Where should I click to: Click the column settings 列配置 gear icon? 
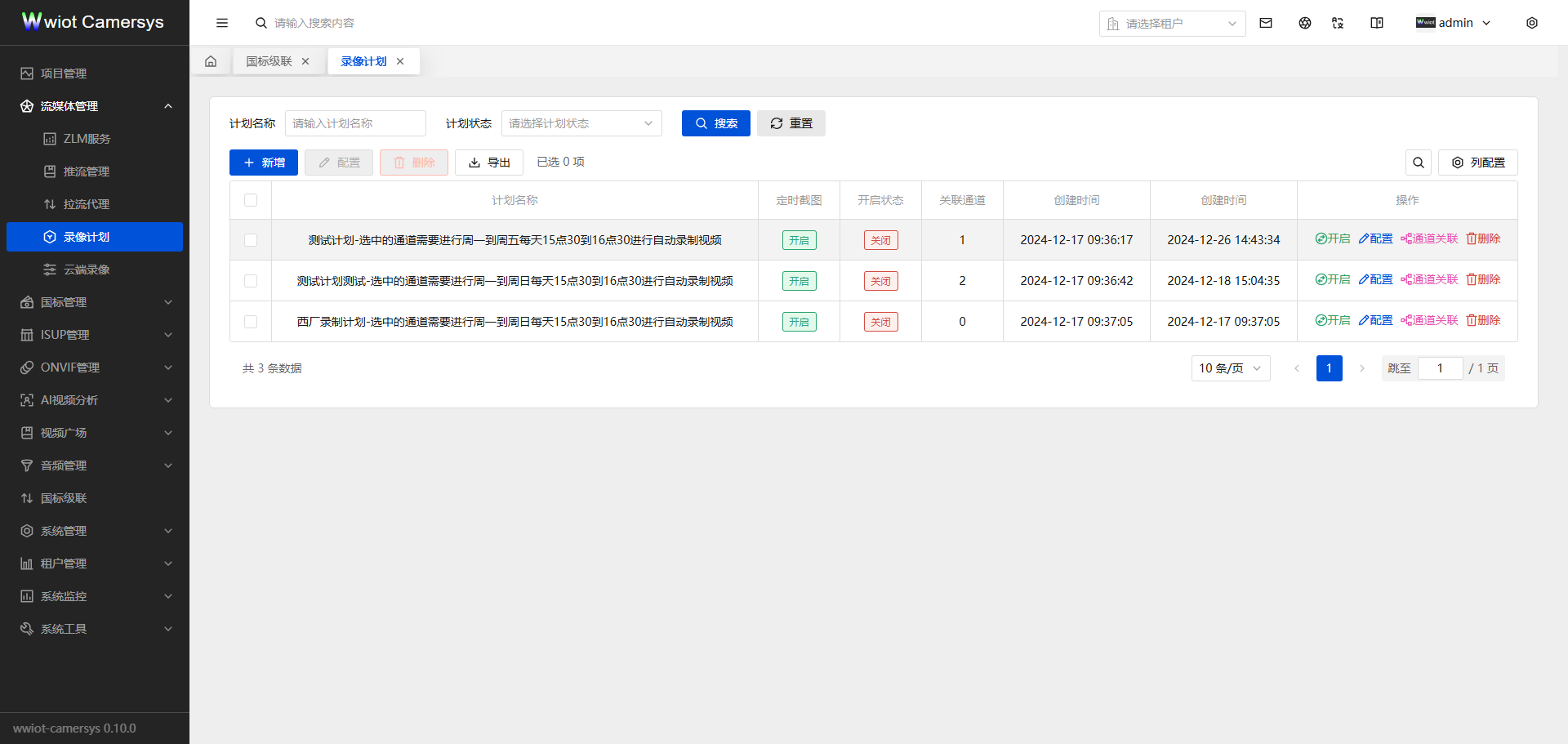pos(1458,163)
